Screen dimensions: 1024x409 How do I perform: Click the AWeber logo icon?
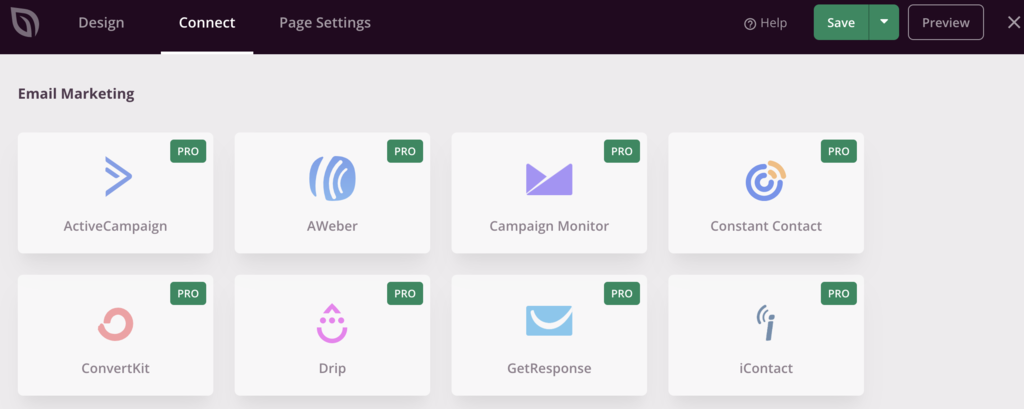tap(332, 178)
